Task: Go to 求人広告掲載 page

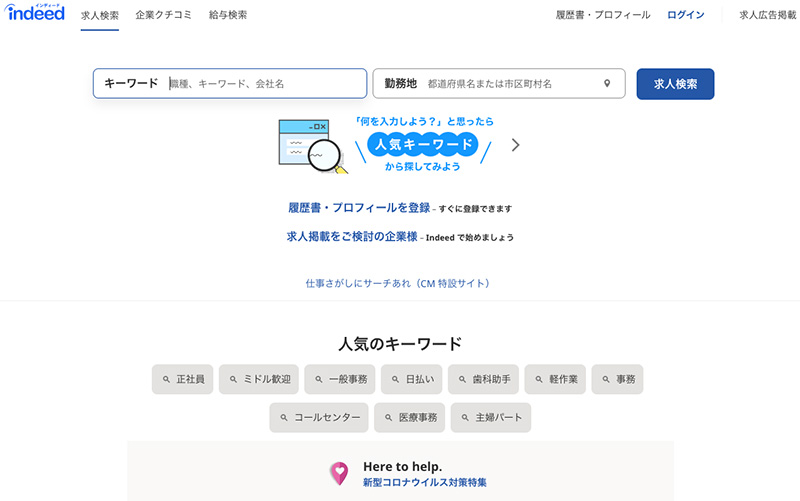Action: click(x=765, y=15)
